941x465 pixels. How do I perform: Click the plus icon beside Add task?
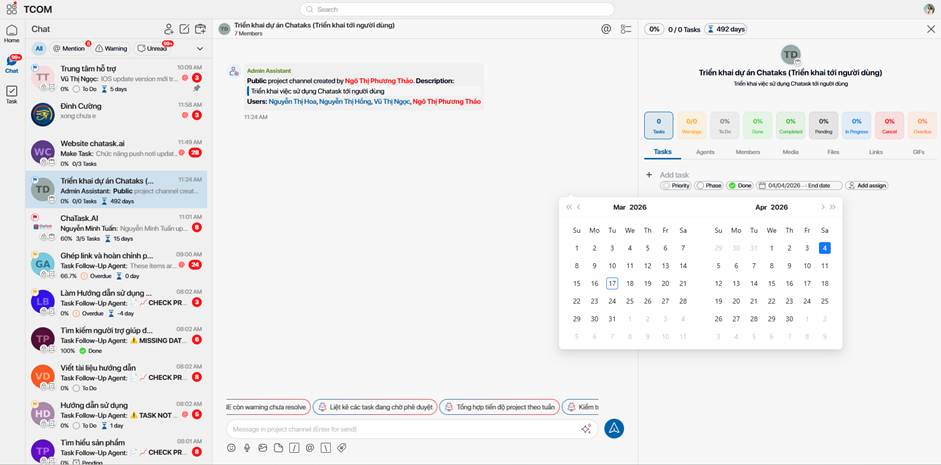pyautogui.click(x=649, y=175)
